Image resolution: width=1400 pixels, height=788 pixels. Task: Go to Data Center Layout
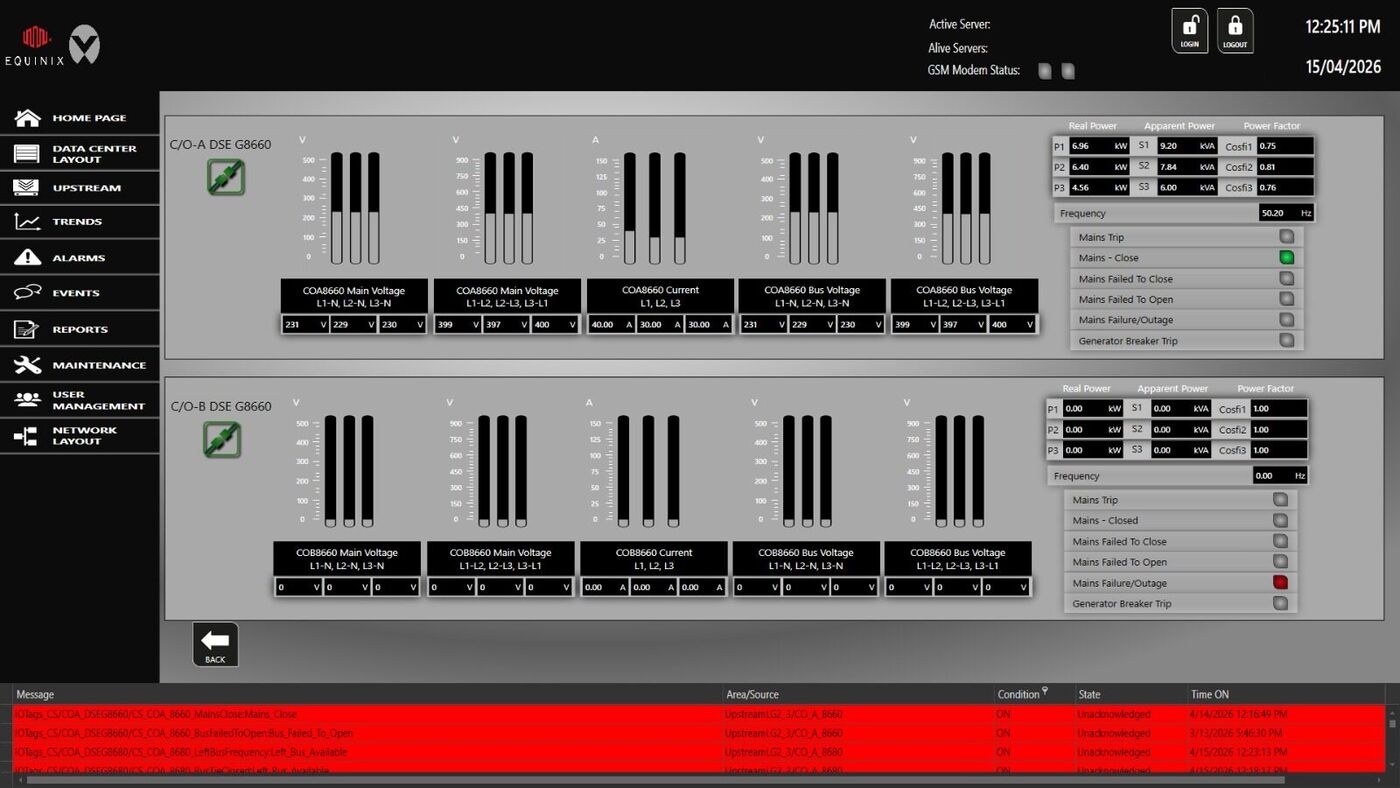79,154
